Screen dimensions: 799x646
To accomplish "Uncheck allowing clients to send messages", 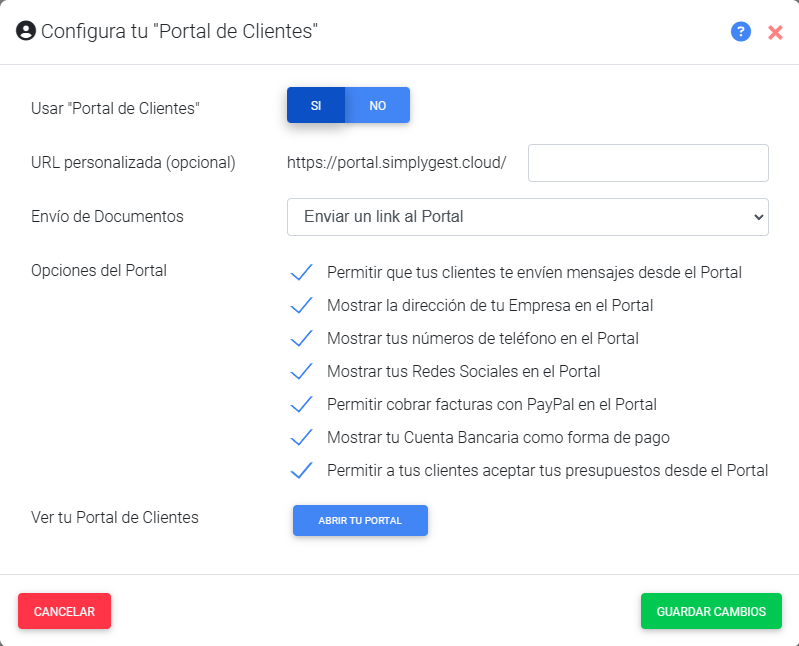I will click(x=301, y=273).
